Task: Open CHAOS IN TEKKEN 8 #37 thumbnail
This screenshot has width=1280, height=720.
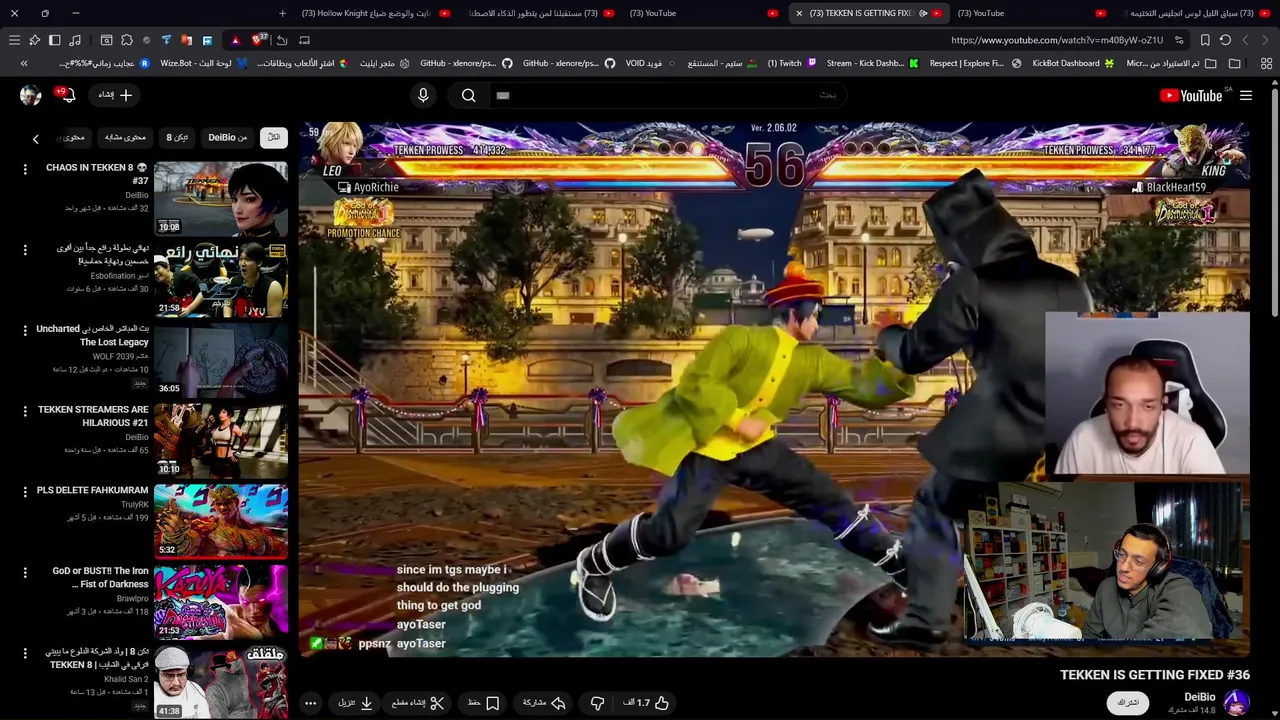Action: coord(220,198)
